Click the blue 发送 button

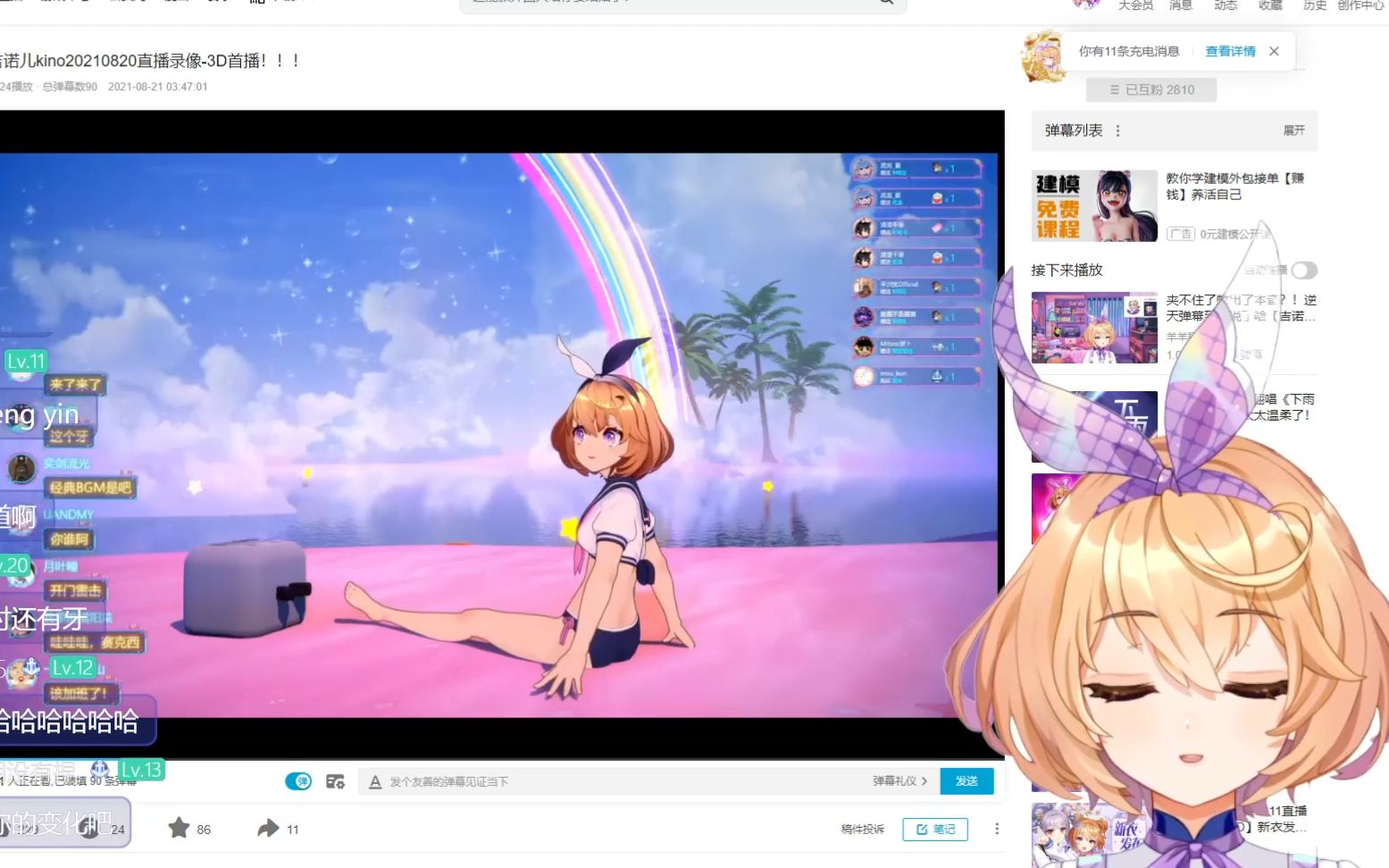pos(966,780)
